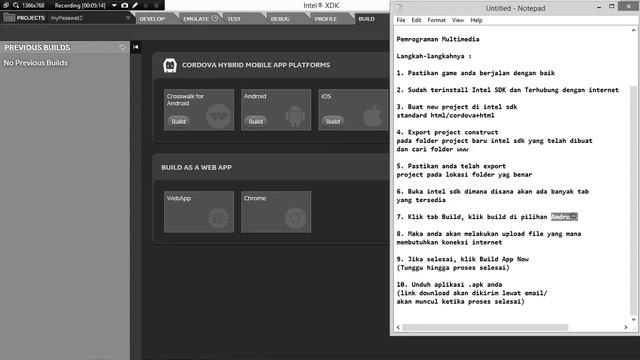This screenshot has height=360, width=640.
Task: Minimize the Notepad window
Action: pos(599,7)
